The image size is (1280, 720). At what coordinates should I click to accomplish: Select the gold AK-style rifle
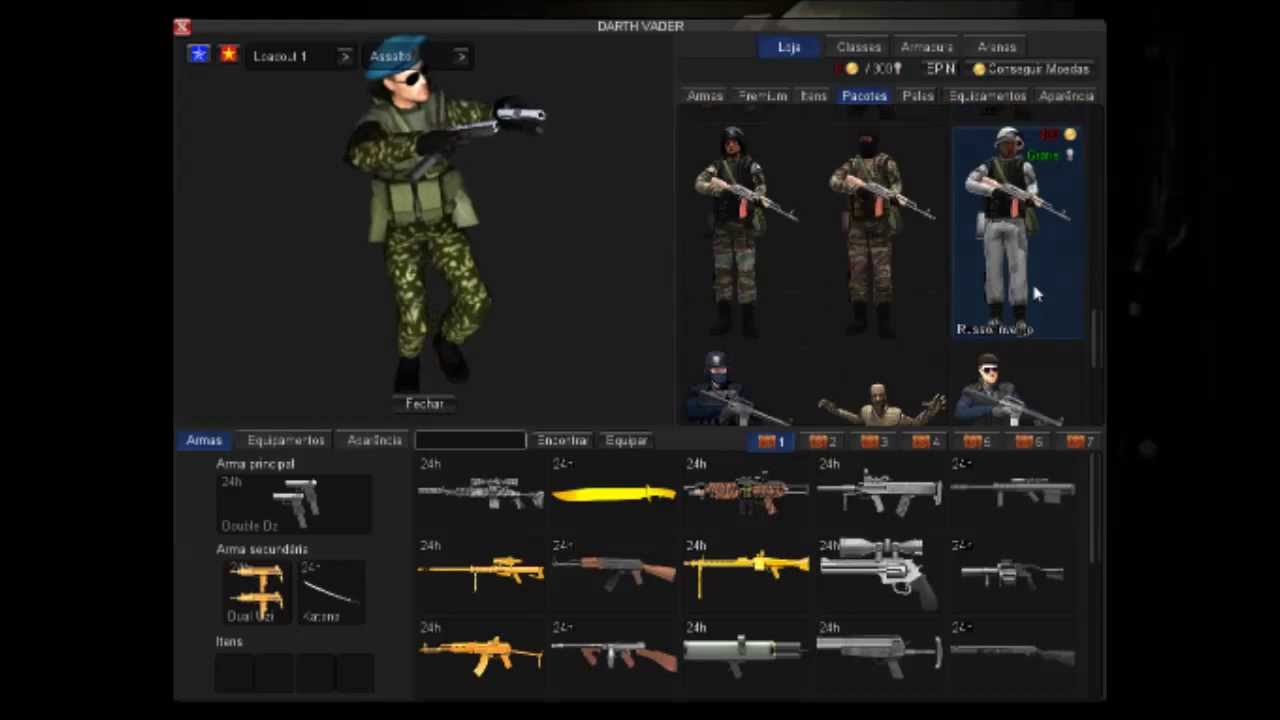pos(480,656)
